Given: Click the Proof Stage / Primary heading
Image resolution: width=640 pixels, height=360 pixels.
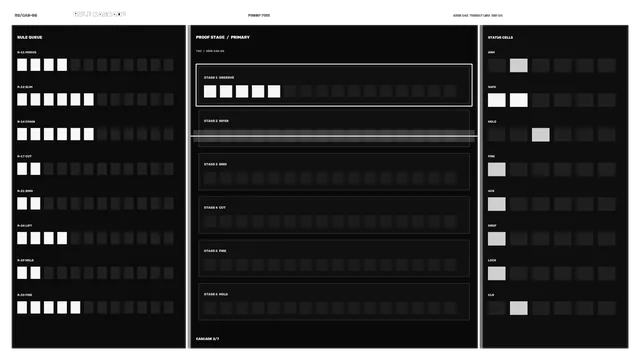Looking at the screenshot, I should [222, 37].
